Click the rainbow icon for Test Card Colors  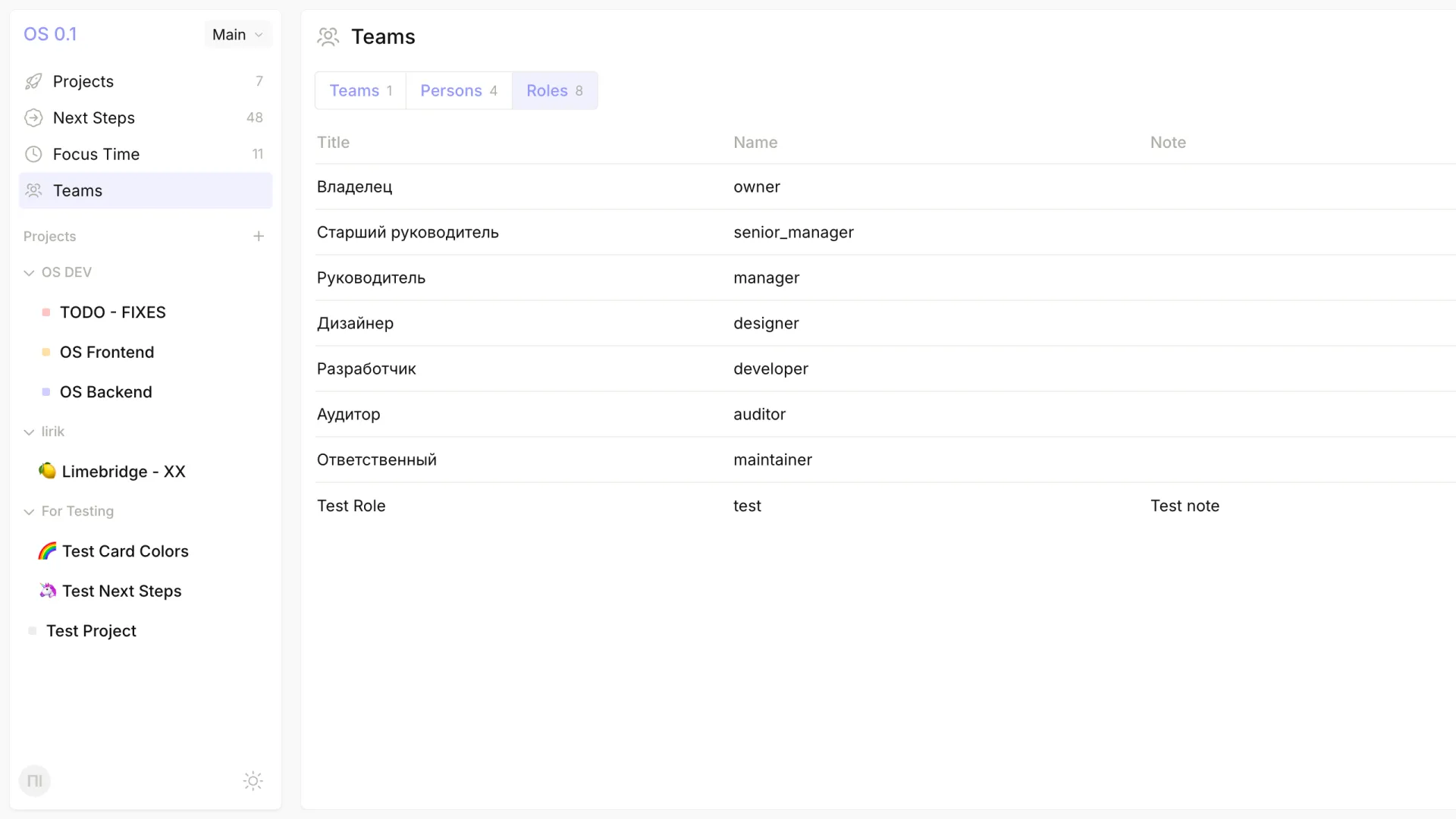coord(47,551)
